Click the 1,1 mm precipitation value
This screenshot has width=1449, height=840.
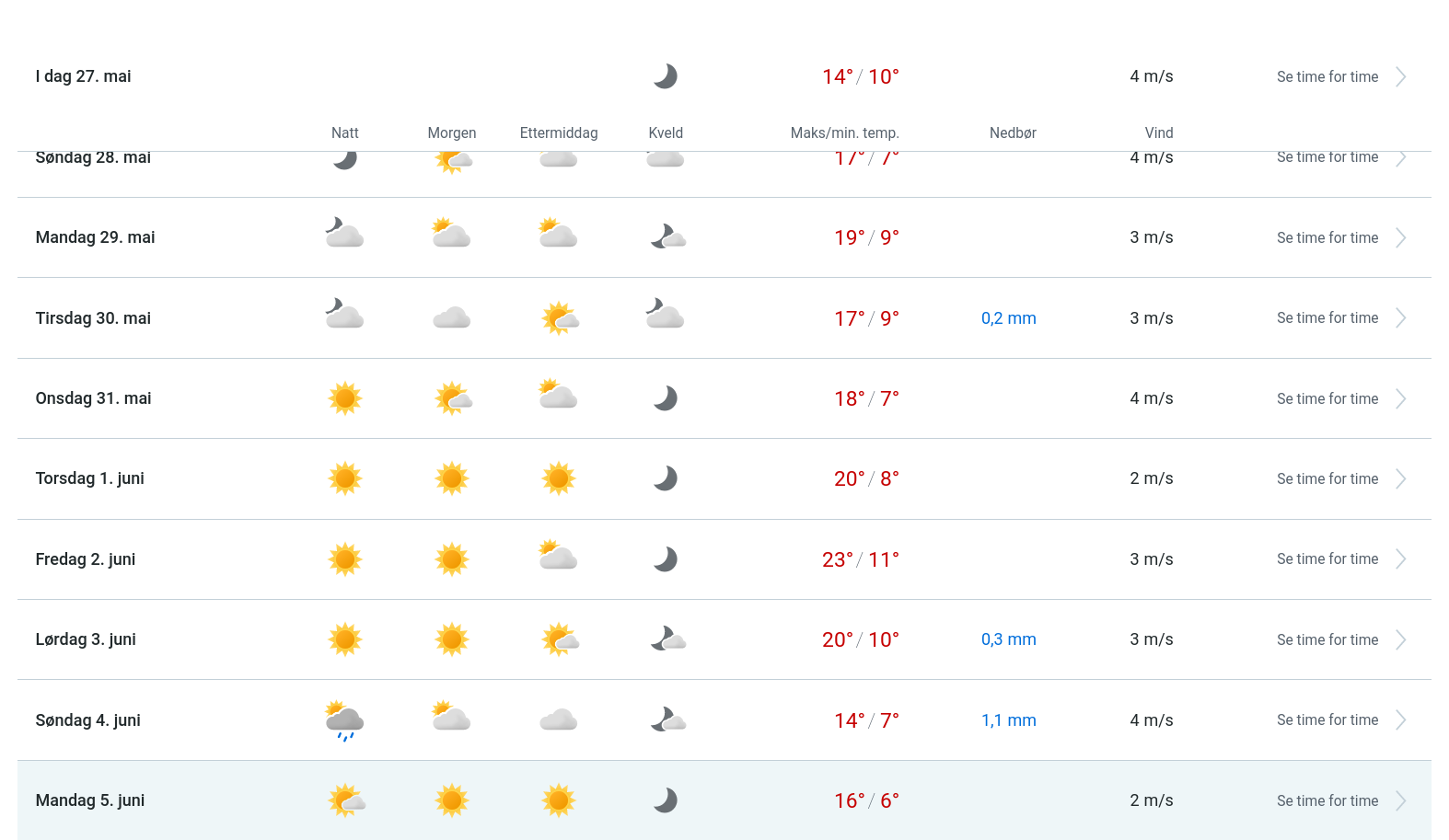tap(1008, 720)
